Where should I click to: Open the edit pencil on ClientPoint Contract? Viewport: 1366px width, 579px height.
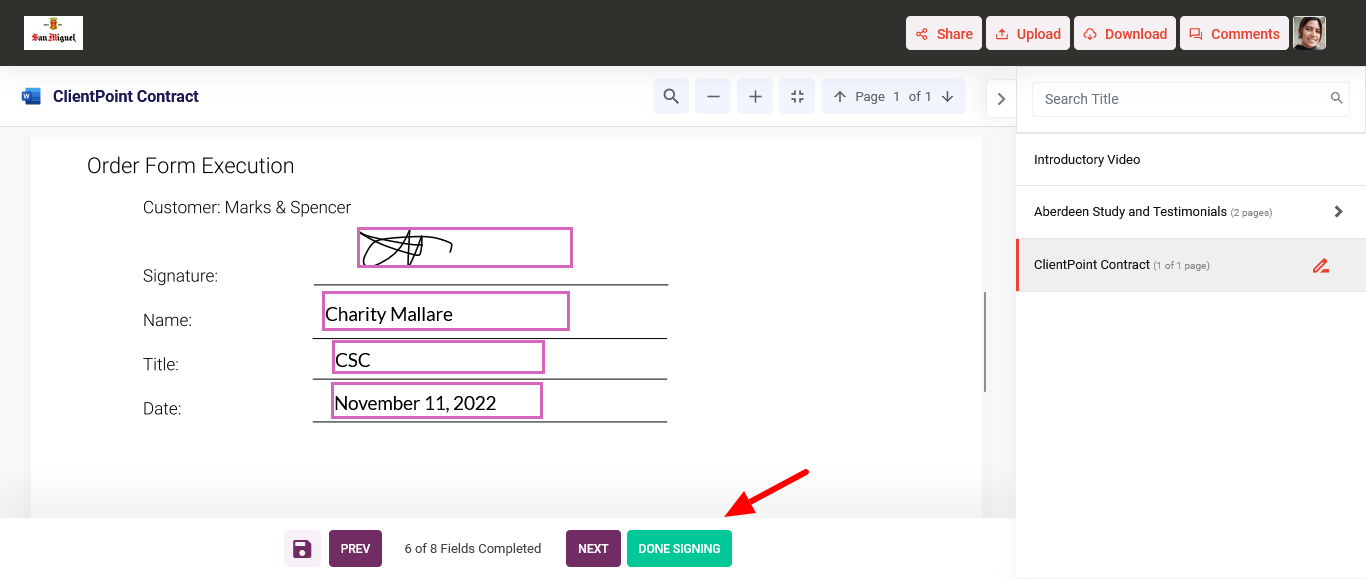(1321, 265)
